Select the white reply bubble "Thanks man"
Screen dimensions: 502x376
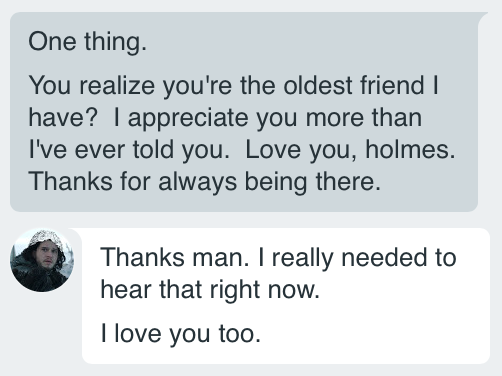[286, 296]
